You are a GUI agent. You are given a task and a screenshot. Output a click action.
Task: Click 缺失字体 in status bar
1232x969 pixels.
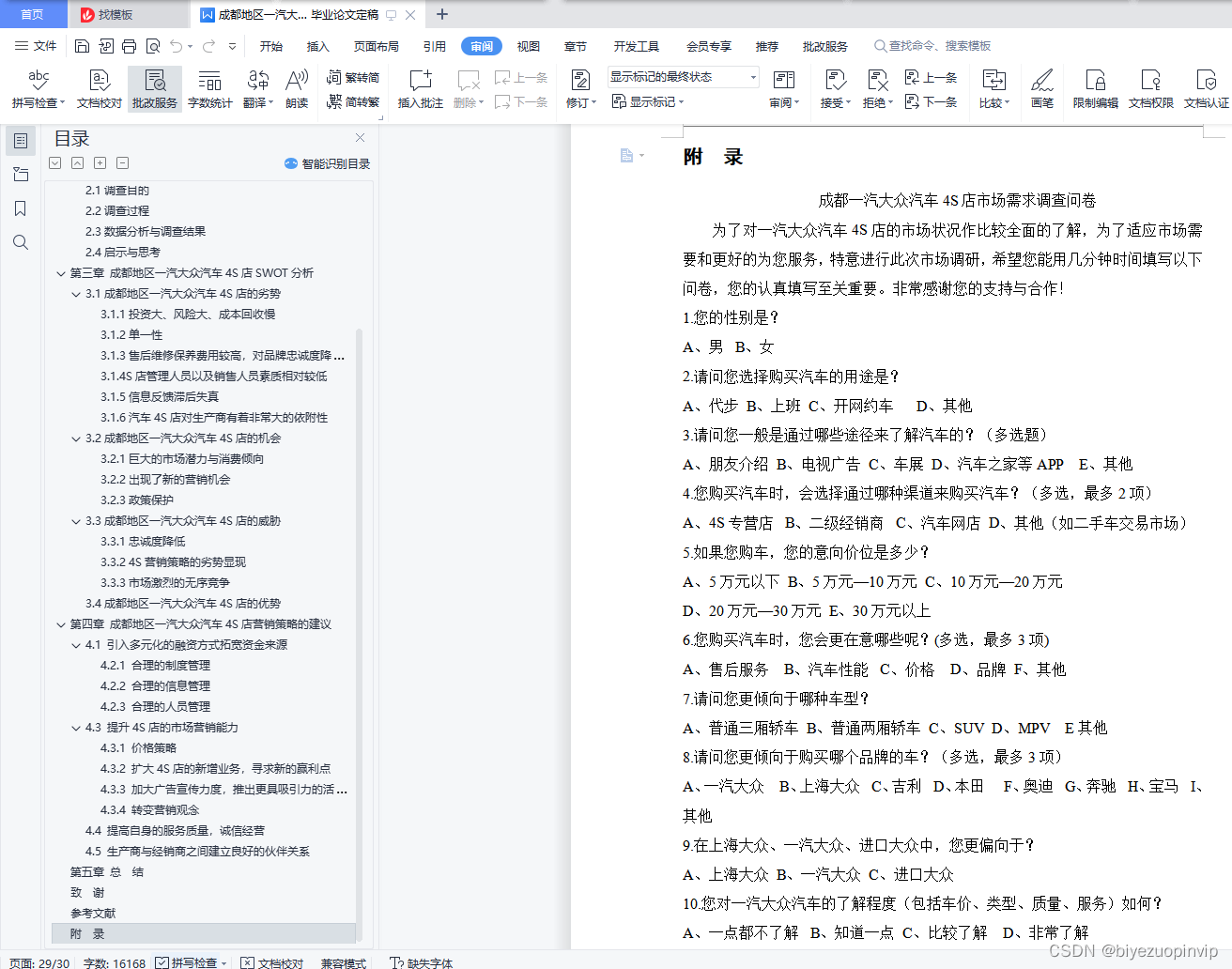[422, 962]
